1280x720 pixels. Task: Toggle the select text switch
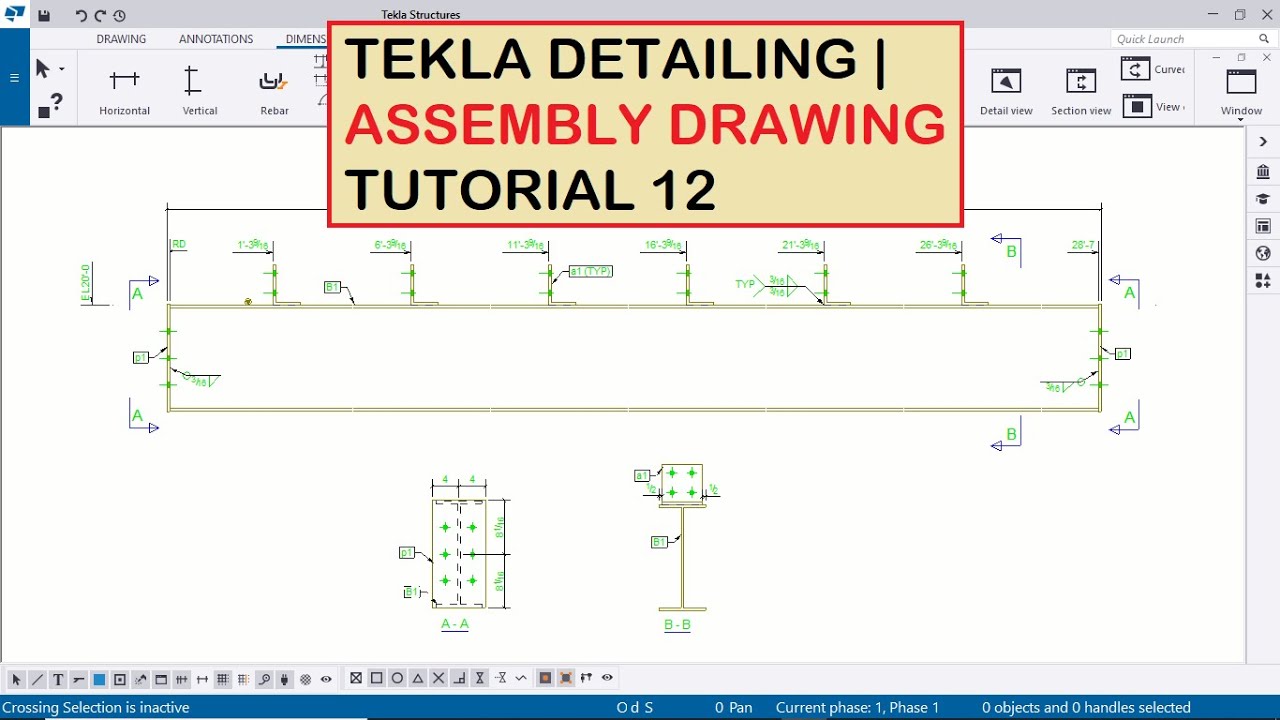pyautogui.click(x=58, y=679)
